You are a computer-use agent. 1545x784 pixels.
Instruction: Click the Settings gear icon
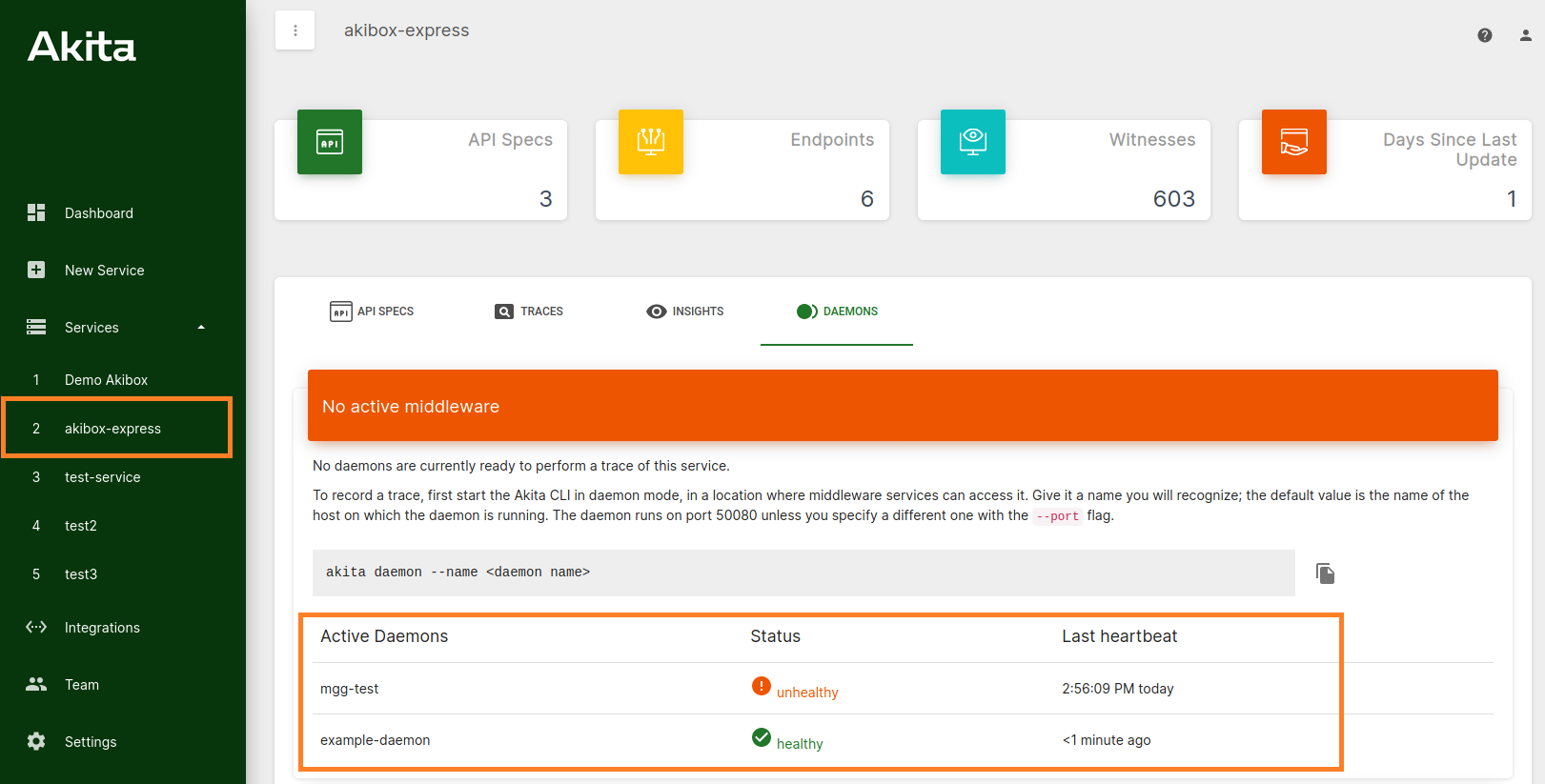[36, 741]
